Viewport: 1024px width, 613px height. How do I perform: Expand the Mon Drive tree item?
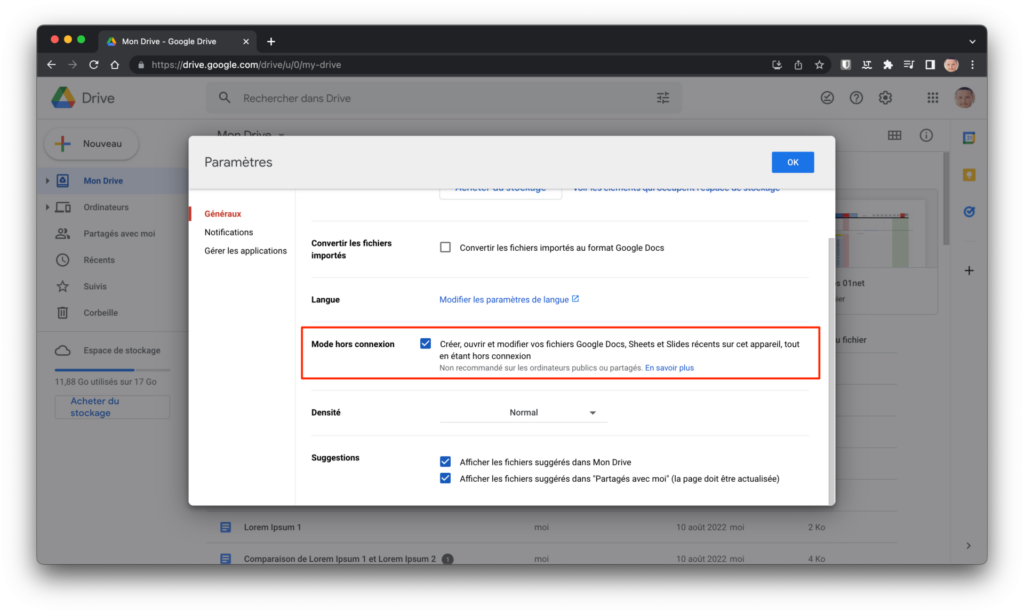pyautogui.click(x=47, y=181)
